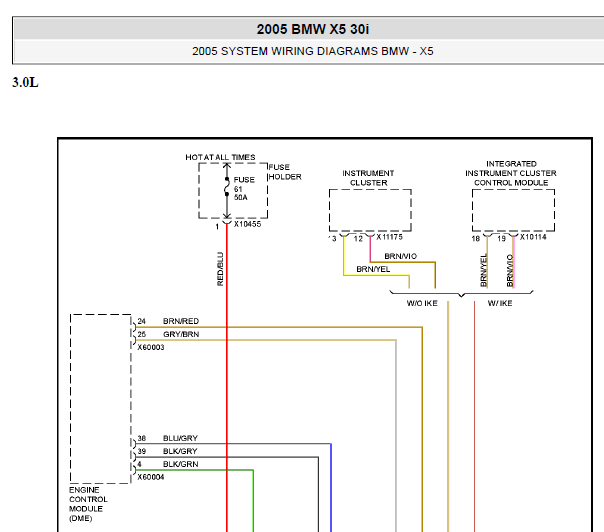This screenshot has height=532, width=604.
Task: Click the '2005 BMW X5 30i' title
Action: [313, 29]
